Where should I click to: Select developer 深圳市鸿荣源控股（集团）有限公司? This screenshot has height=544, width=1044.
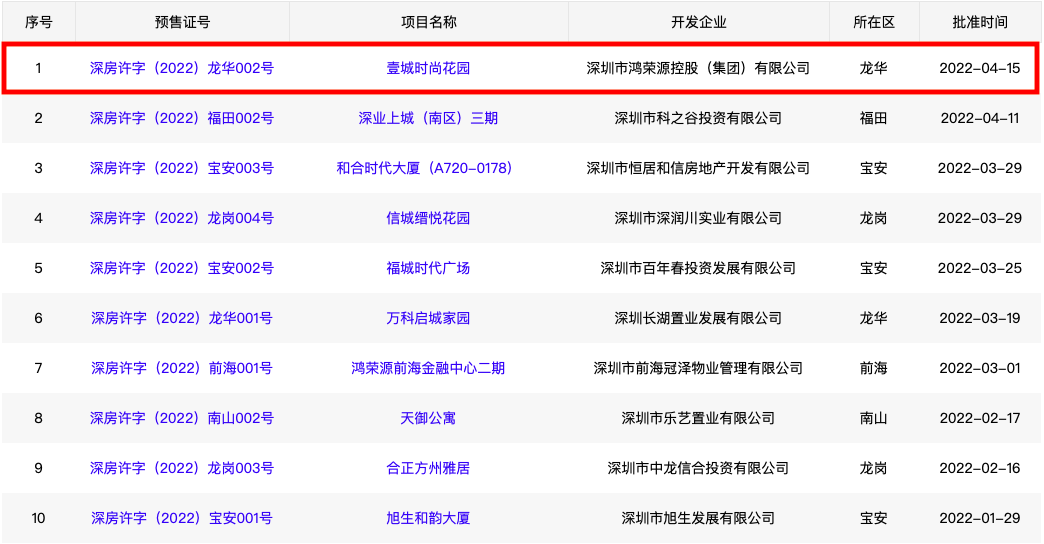[698, 68]
